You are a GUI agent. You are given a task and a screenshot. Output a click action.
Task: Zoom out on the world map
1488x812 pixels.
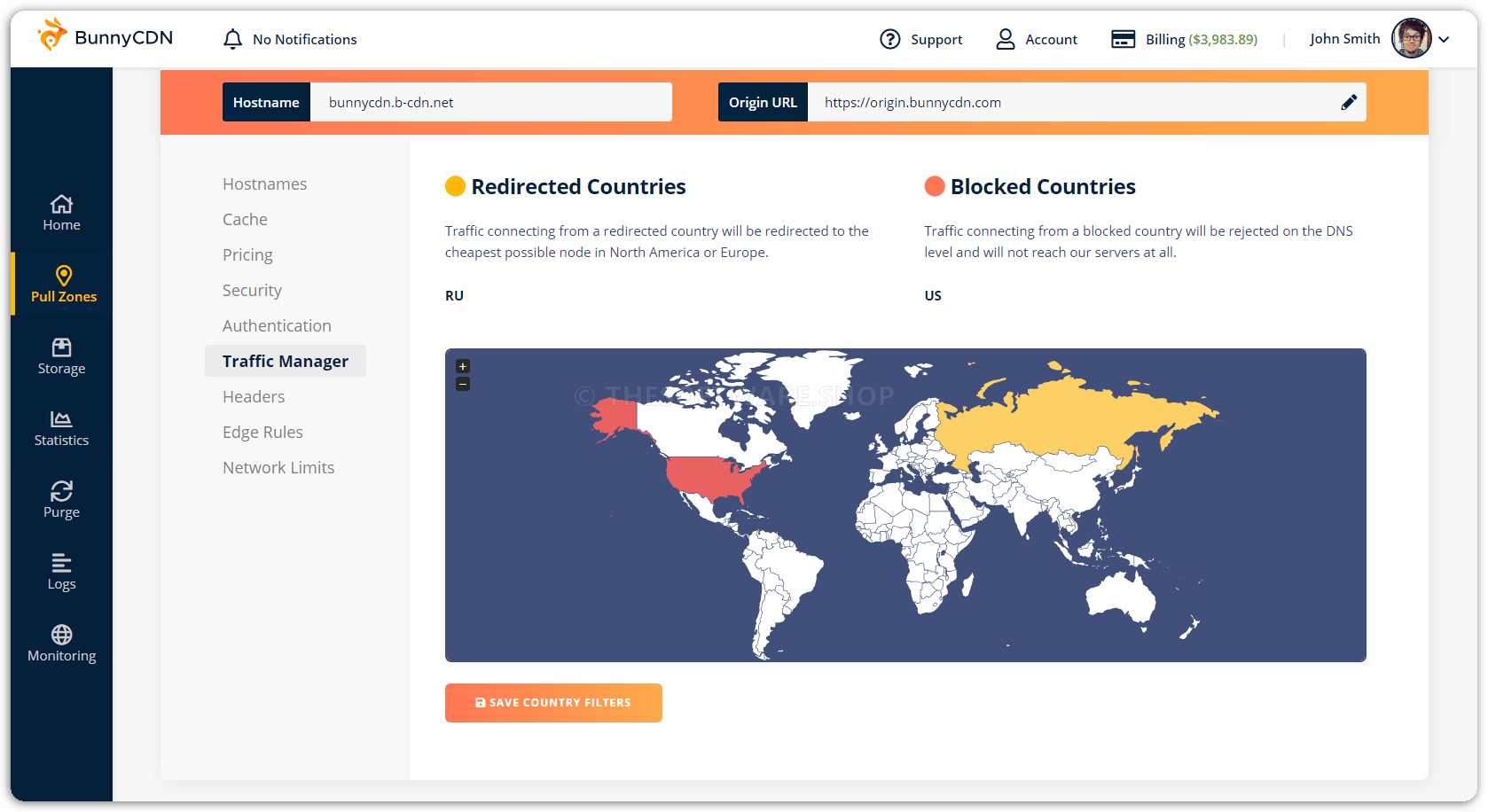click(463, 384)
